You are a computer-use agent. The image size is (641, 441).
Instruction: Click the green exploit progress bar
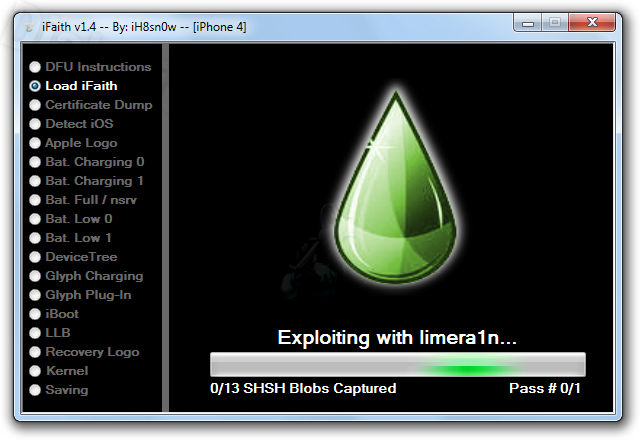click(398, 364)
